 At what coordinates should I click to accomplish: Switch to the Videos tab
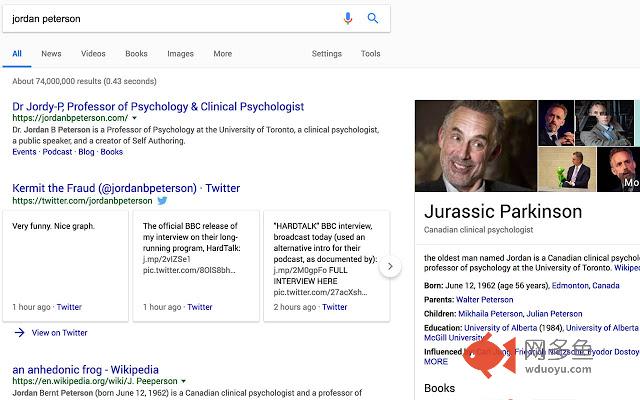93,53
